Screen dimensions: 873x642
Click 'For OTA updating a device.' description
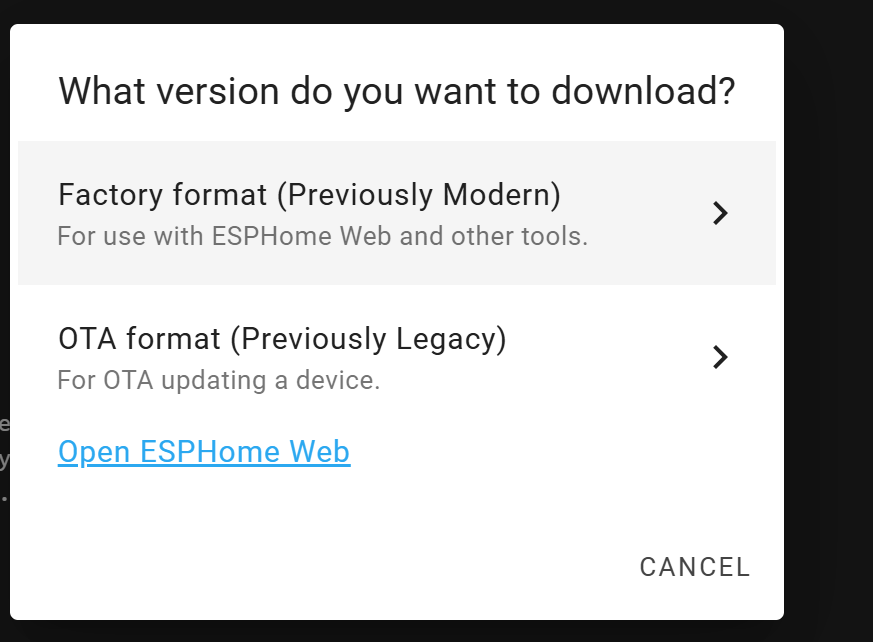coord(218,381)
